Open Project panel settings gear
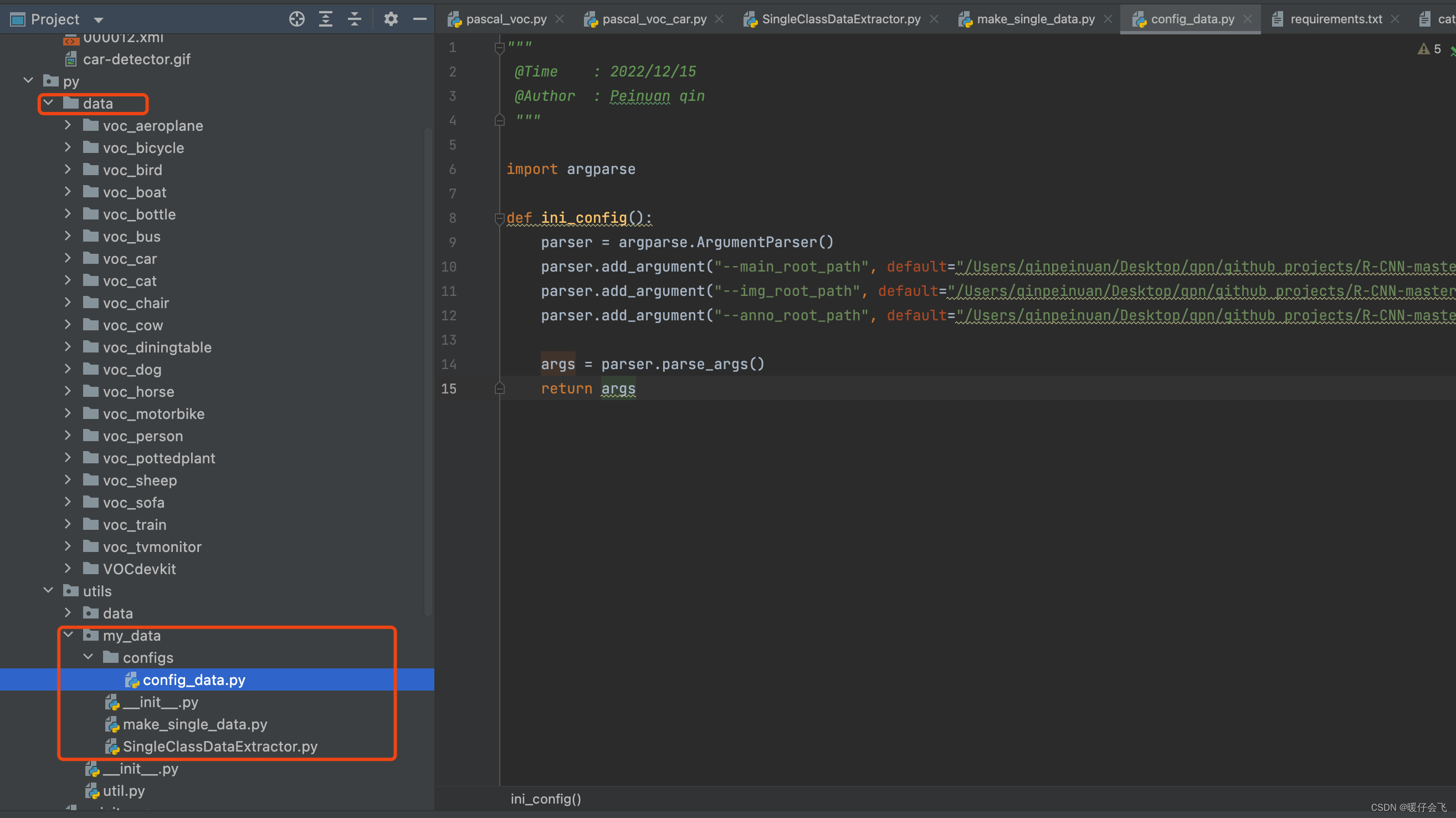The width and height of the screenshot is (1456, 818). pos(391,19)
